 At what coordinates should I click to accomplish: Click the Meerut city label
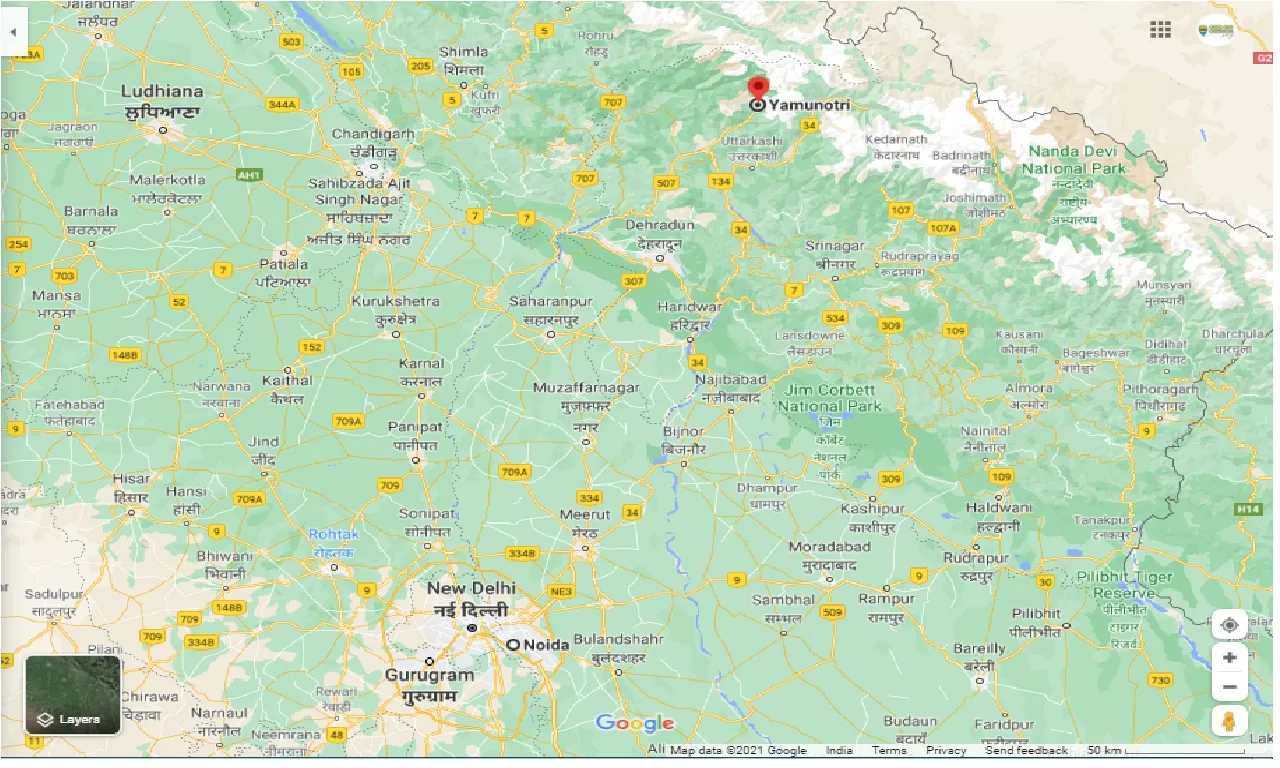(x=585, y=523)
